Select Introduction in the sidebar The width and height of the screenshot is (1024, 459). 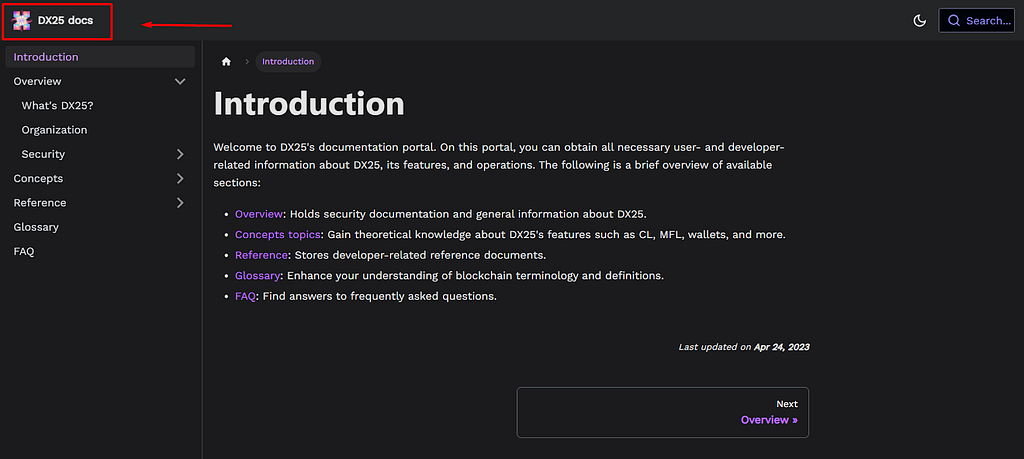click(x=100, y=57)
